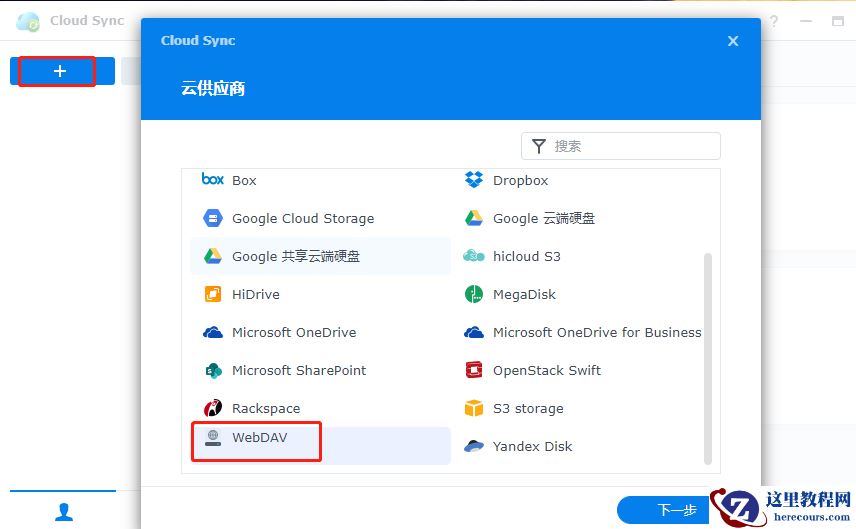Close the Cloud Sync dialog

733,41
